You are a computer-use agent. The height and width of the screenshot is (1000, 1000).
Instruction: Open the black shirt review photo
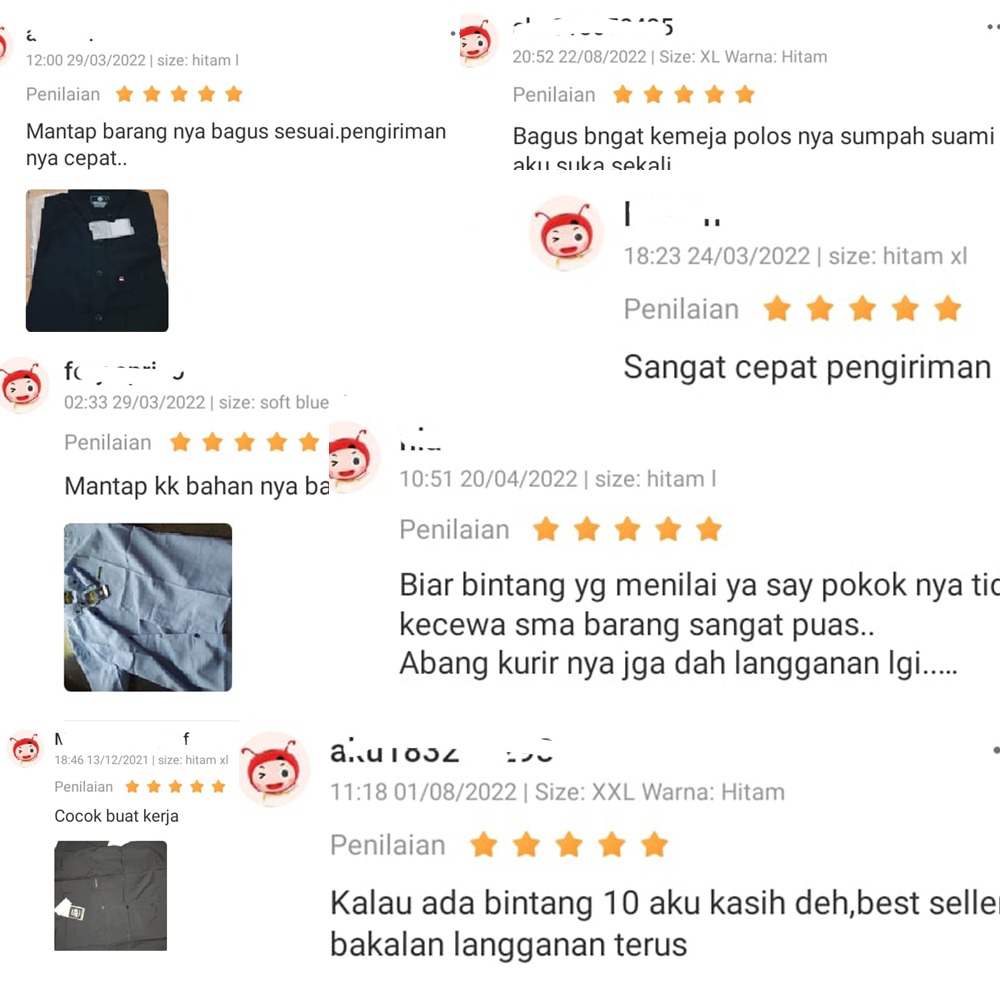point(97,260)
